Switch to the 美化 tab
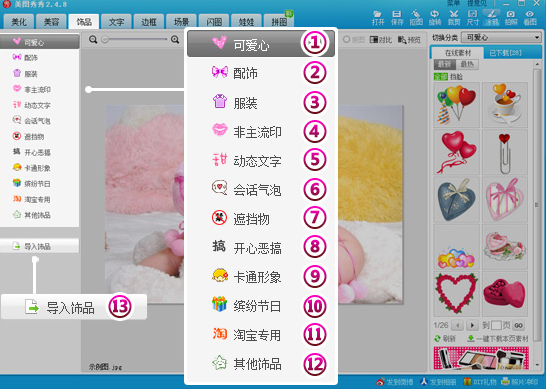546x389 pixels. pos(19,22)
